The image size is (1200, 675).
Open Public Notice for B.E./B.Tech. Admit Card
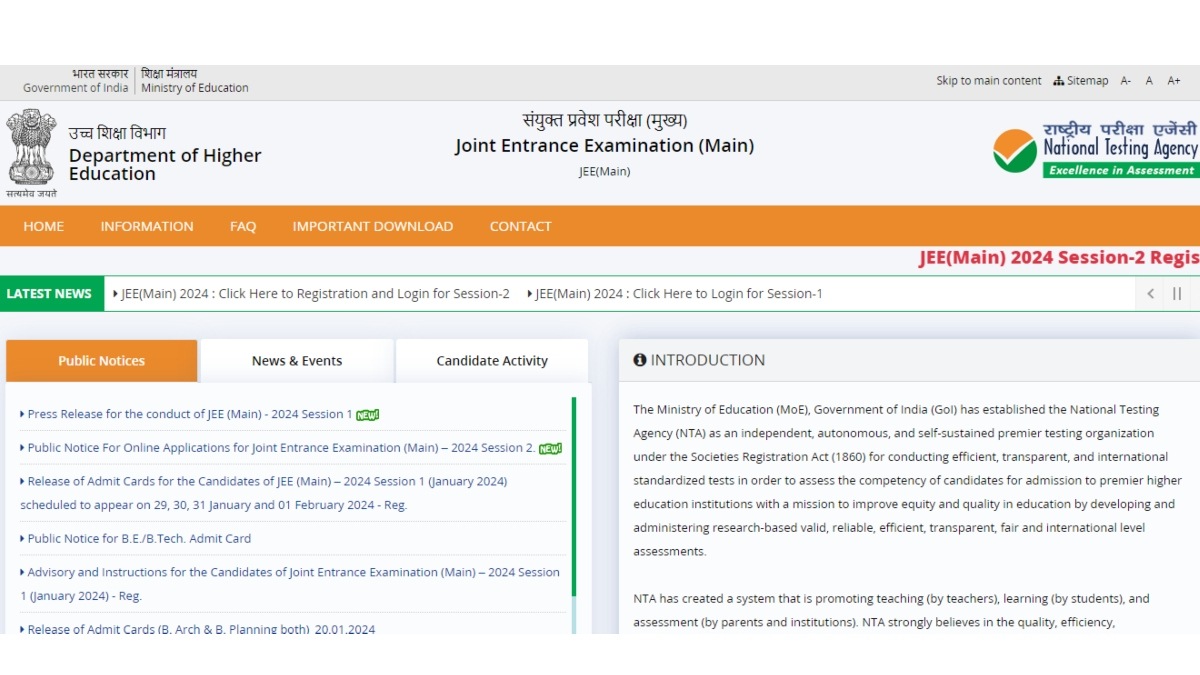pos(139,539)
